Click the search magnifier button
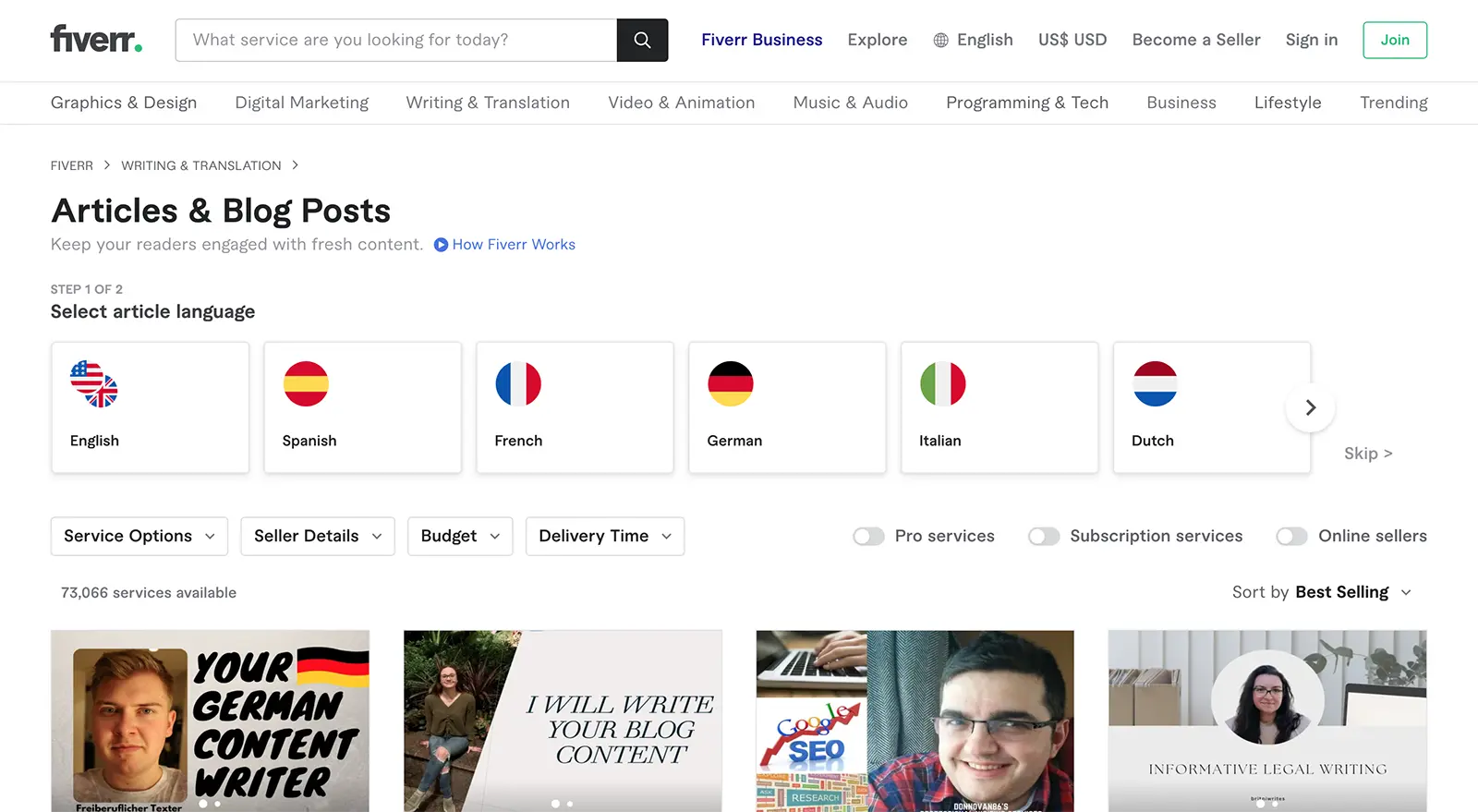 [642, 41]
